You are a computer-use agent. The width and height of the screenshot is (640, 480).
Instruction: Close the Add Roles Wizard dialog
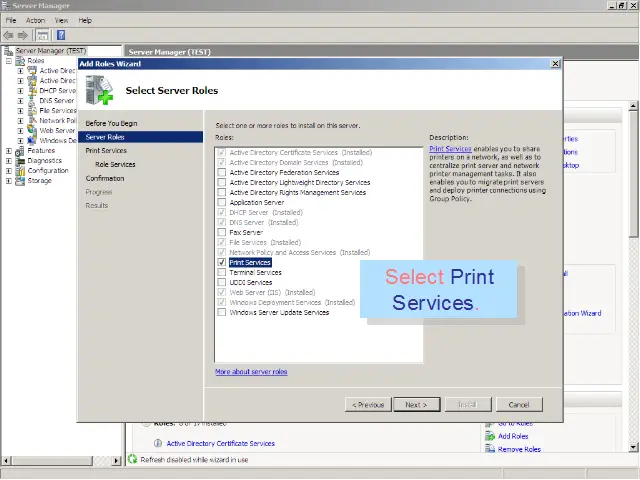(555, 64)
